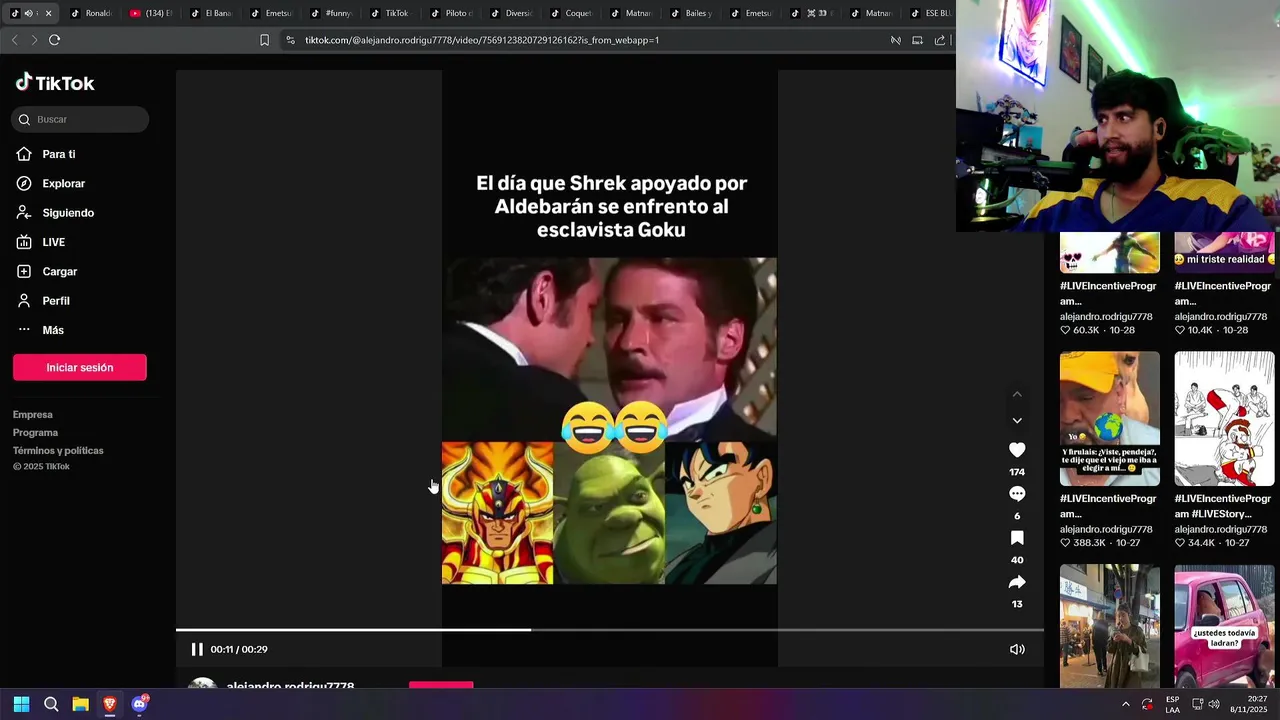
Task: Share the video with the arrow icon
Action: coord(1017,582)
